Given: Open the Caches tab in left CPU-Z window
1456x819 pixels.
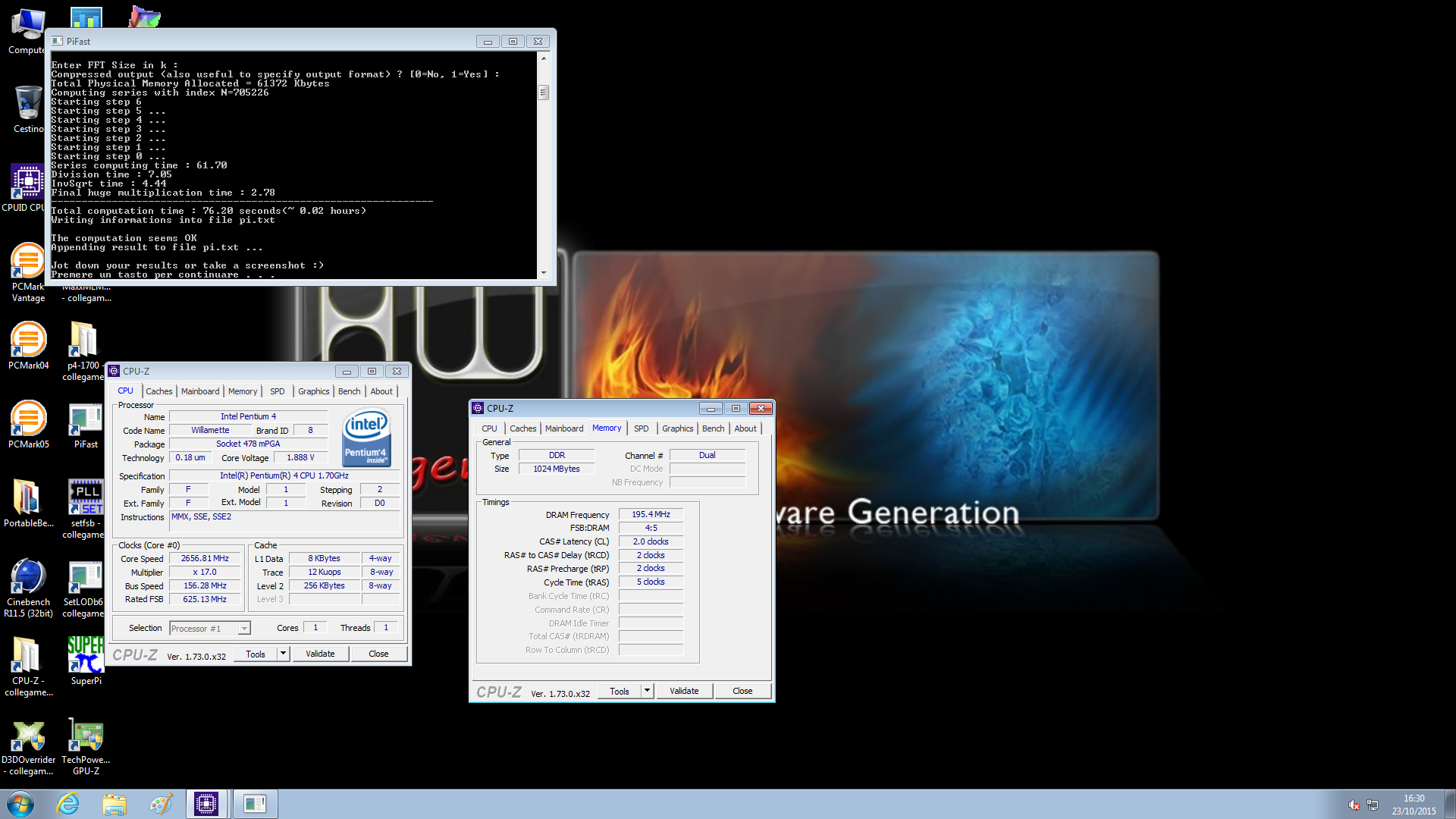Looking at the screenshot, I should [x=159, y=391].
